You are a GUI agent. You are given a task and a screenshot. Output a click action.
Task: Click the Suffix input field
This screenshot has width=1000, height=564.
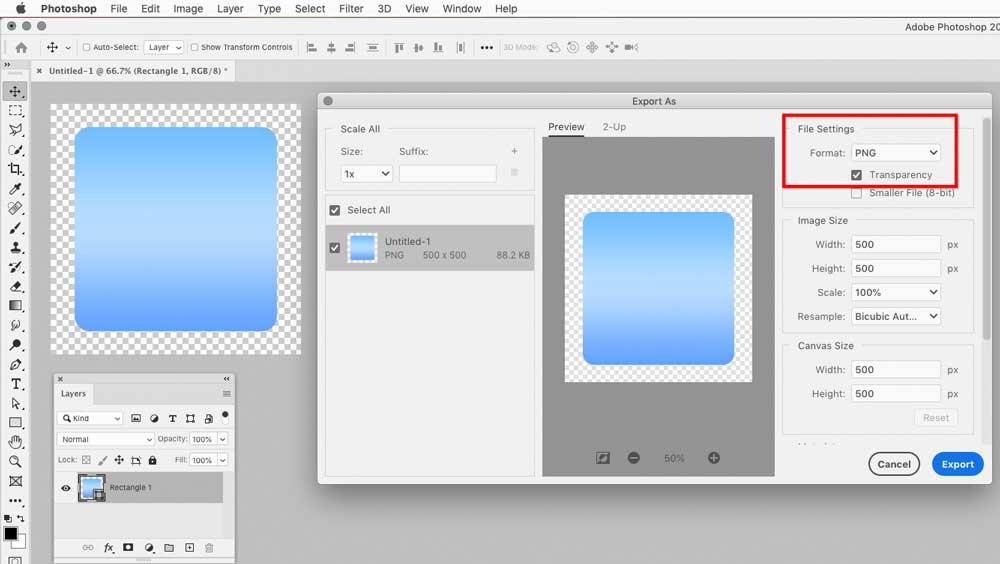coord(448,174)
